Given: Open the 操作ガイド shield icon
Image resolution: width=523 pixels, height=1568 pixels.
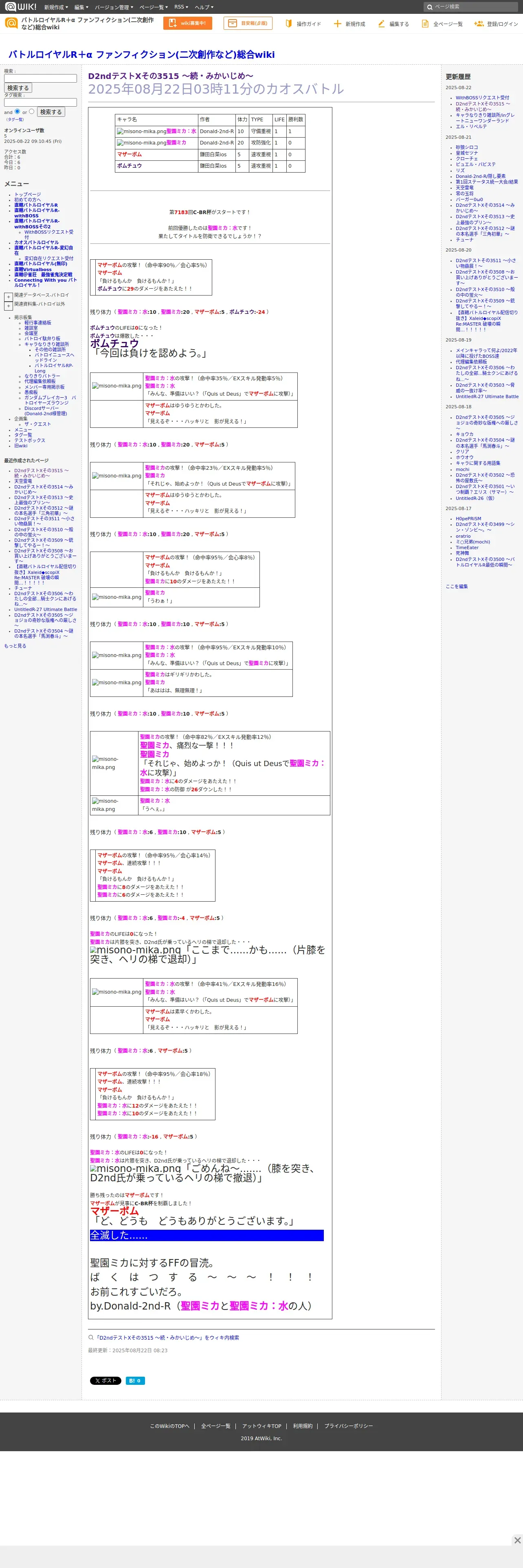Looking at the screenshot, I should pos(289,24).
